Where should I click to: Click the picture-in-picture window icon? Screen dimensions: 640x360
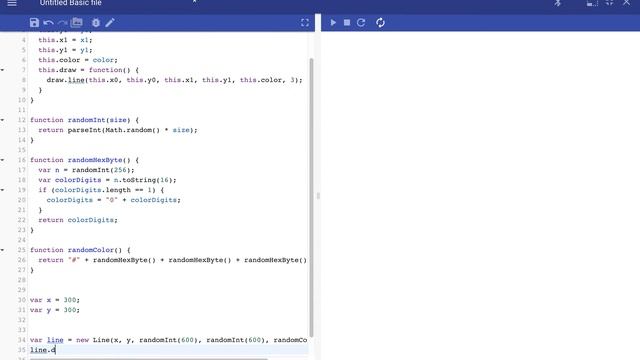point(592,3)
